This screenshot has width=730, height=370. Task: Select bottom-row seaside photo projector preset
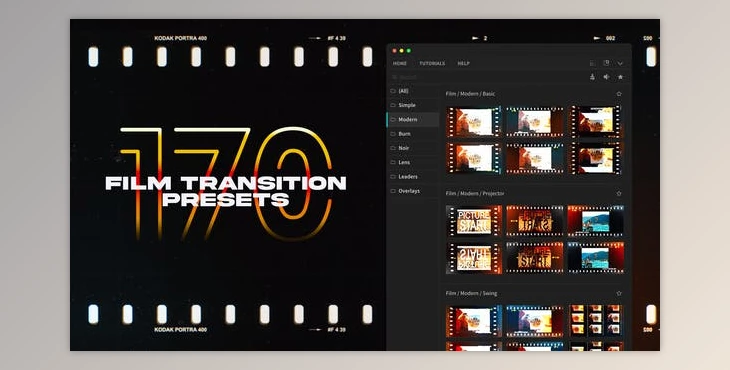click(x=595, y=257)
